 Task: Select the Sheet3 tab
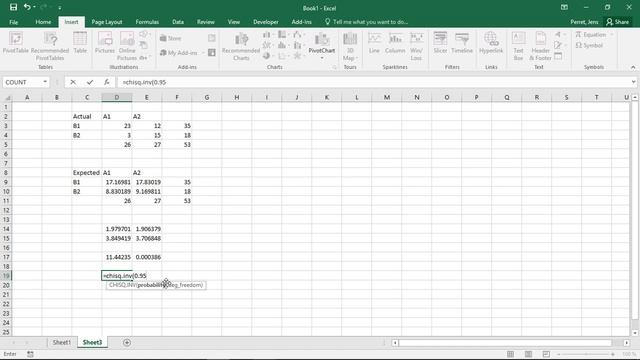pyautogui.click(x=92, y=342)
